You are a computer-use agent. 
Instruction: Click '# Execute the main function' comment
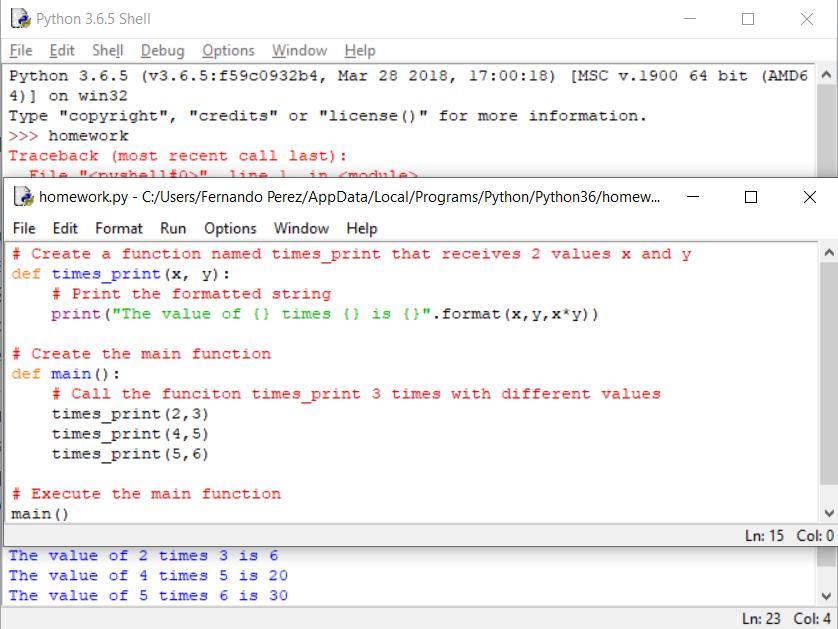146,494
